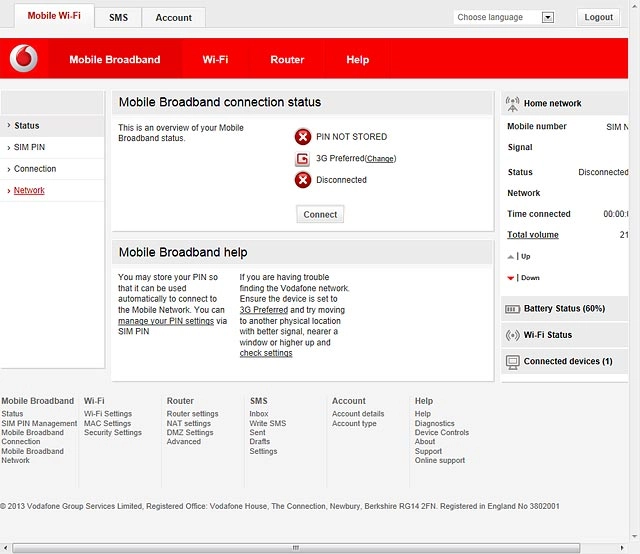640x554 pixels.
Task: Click the horizontal scrollbar left arrow
Action: point(5,547)
